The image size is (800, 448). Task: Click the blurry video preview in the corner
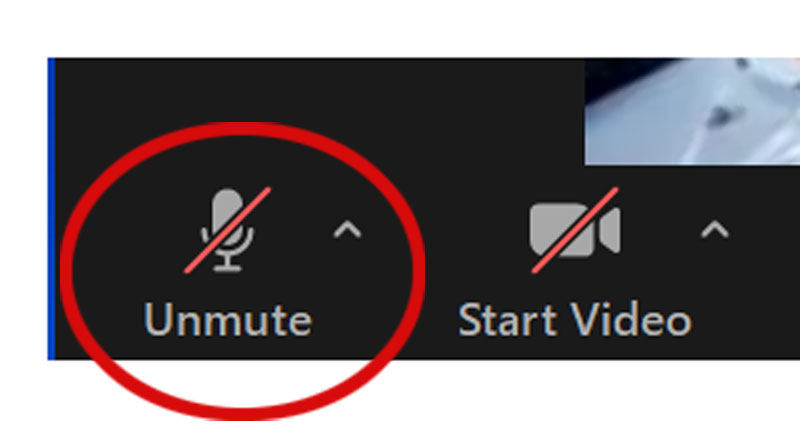coord(692,111)
